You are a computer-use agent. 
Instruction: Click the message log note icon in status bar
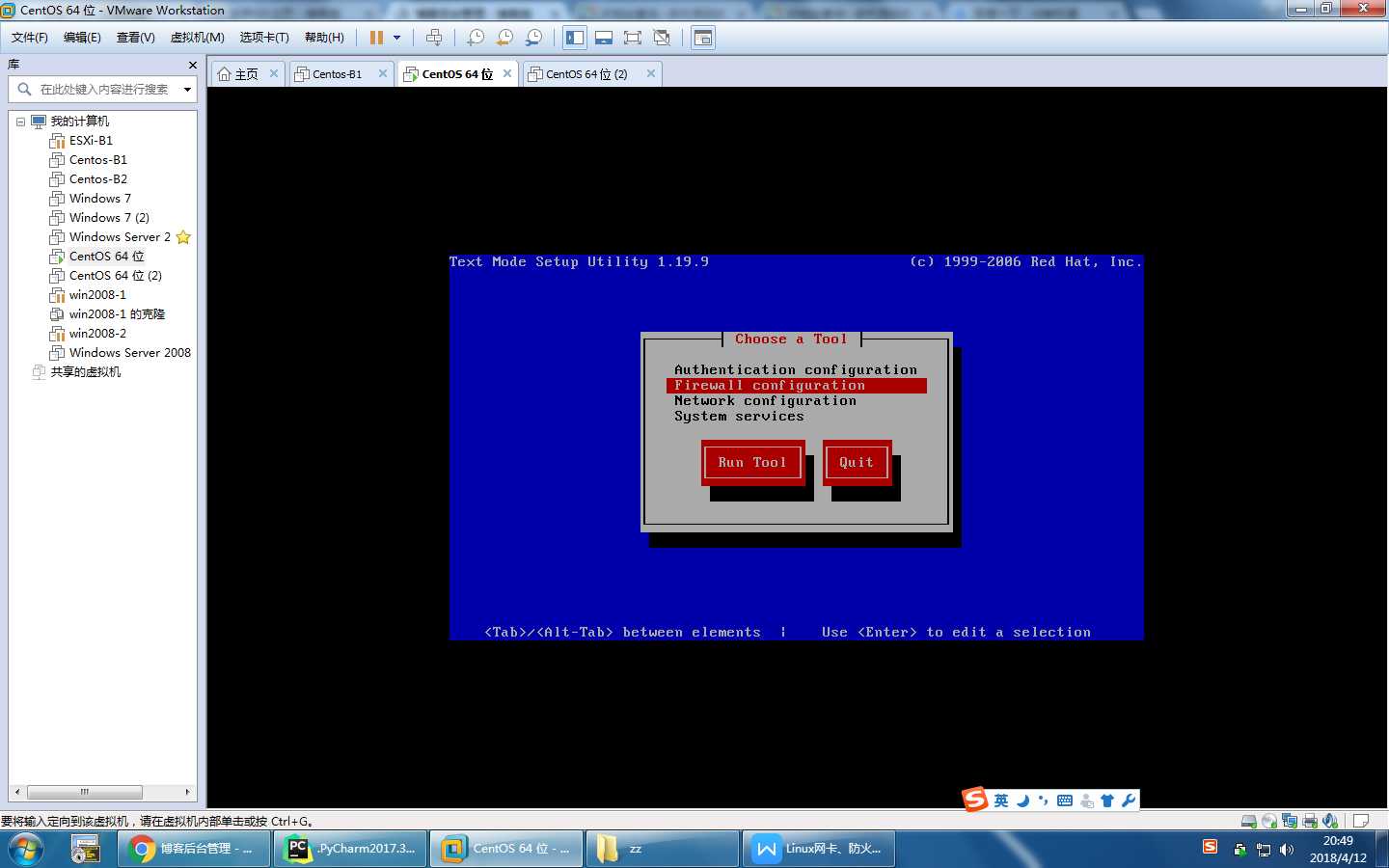pyautogui.click(x=1361, y=822)
